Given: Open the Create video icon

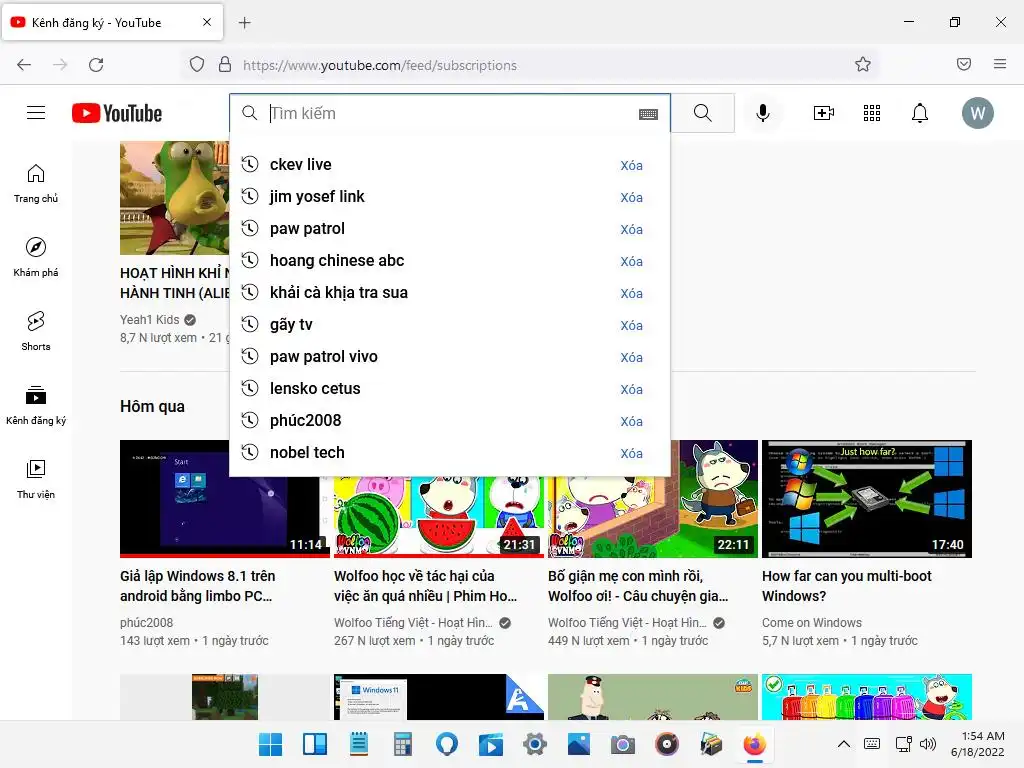Looking at the screenshot, I should point(824,113).
